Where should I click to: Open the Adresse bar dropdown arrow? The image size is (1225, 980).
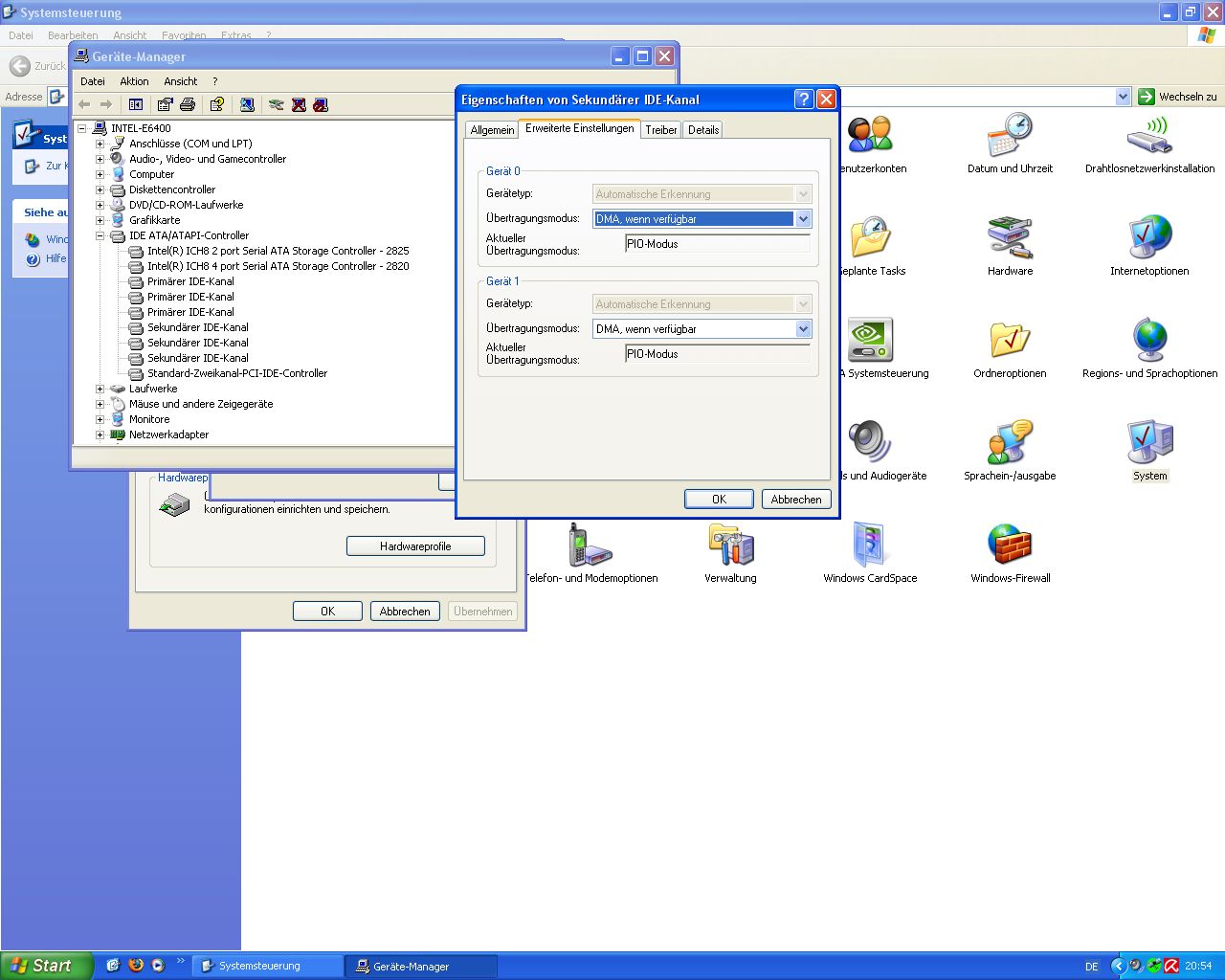(1123, 97)
